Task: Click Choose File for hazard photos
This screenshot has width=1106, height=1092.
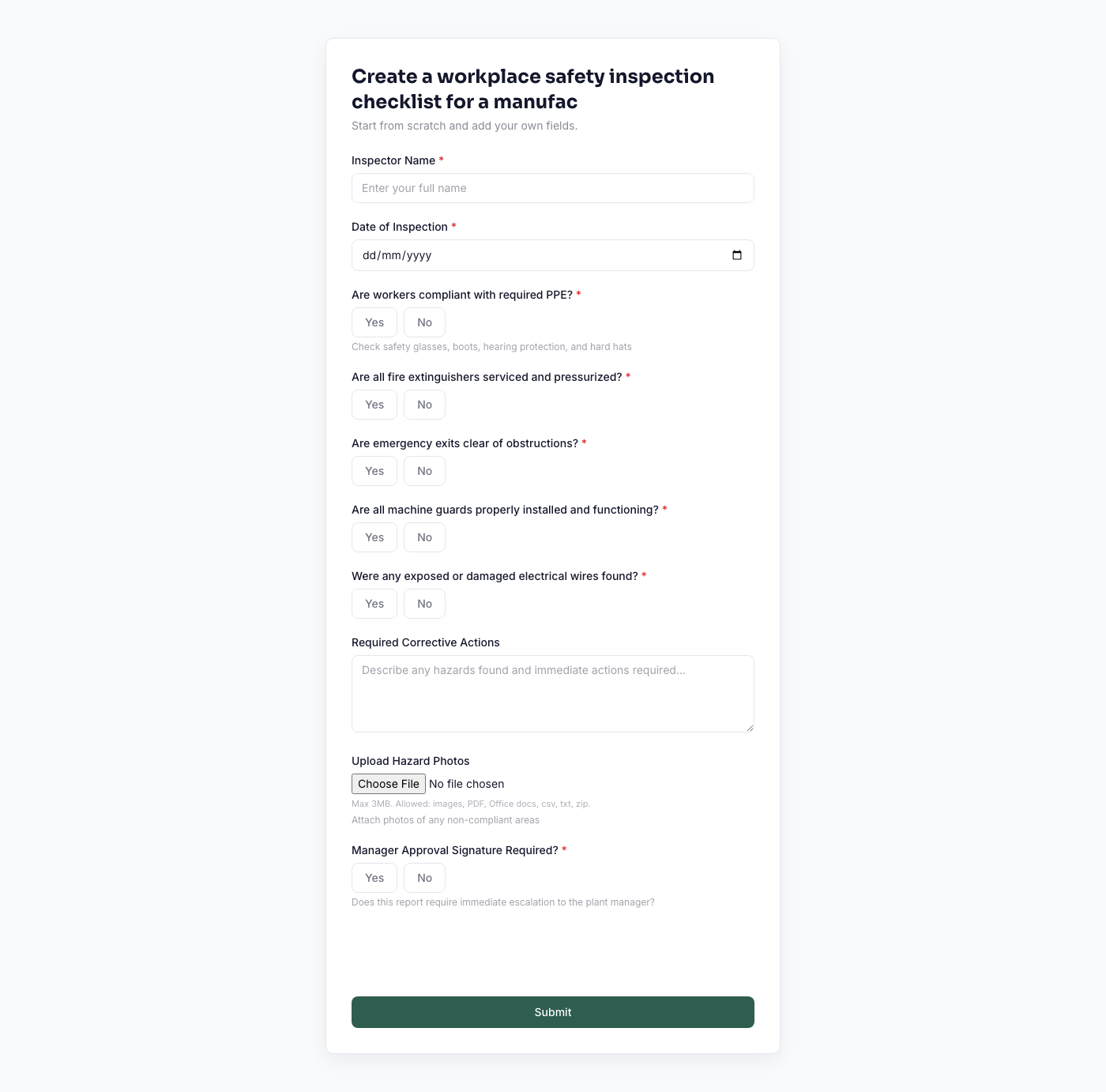Action: [x=389, y=784]
